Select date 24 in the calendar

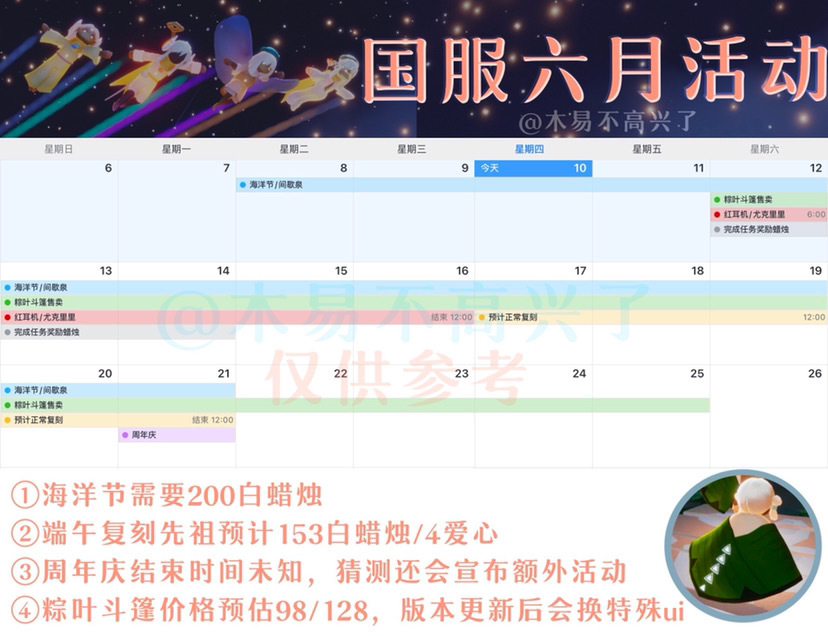579,373
